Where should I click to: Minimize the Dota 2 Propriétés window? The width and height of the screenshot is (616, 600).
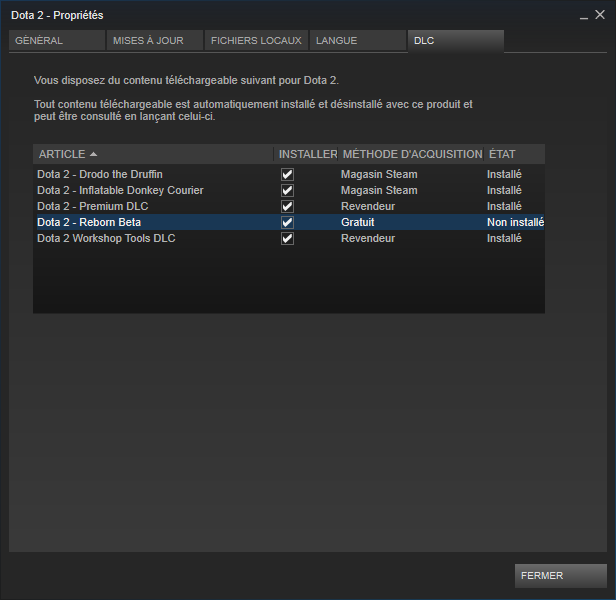point(584,16)
